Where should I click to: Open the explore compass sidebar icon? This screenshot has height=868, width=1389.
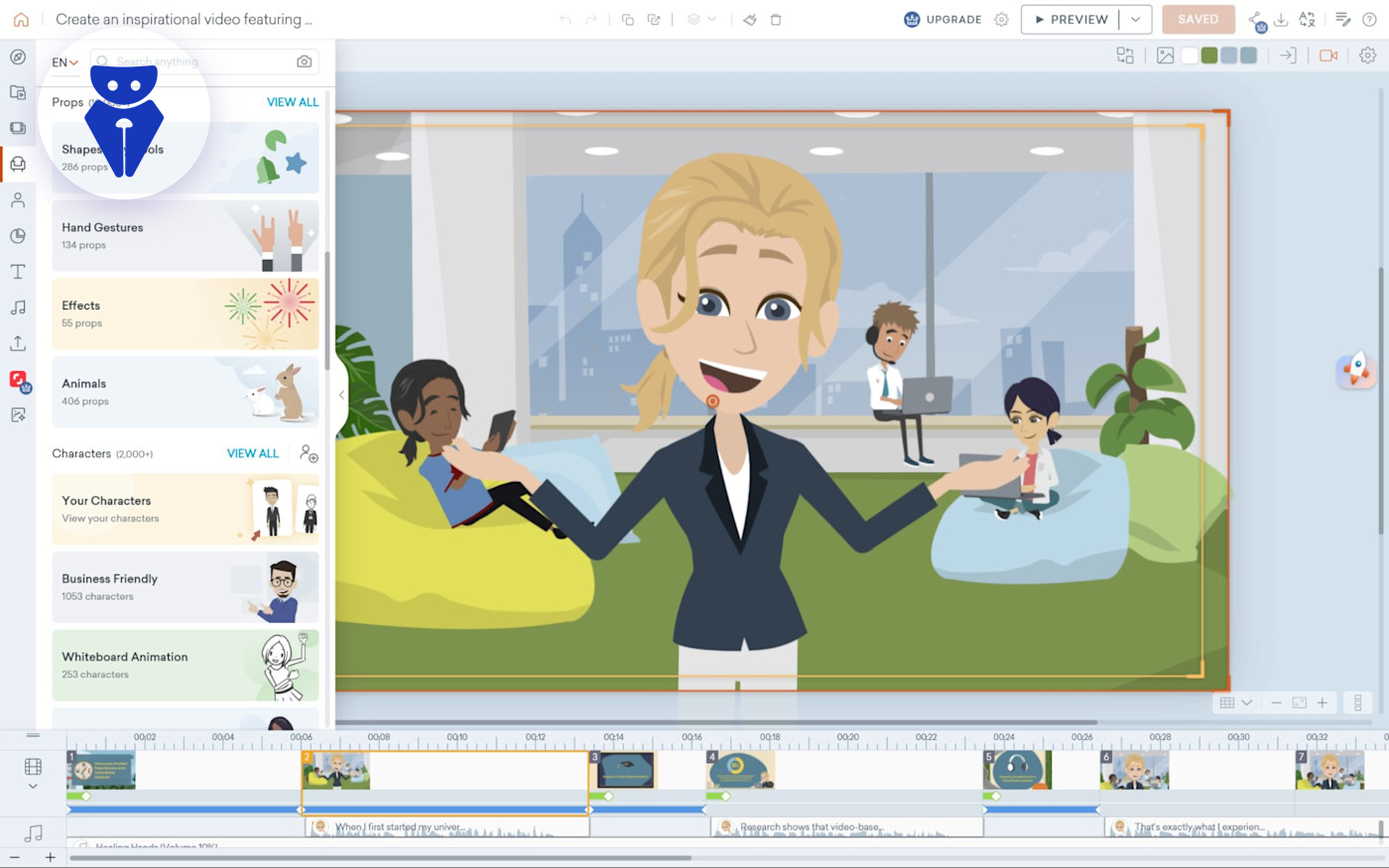tap(18, 57)
